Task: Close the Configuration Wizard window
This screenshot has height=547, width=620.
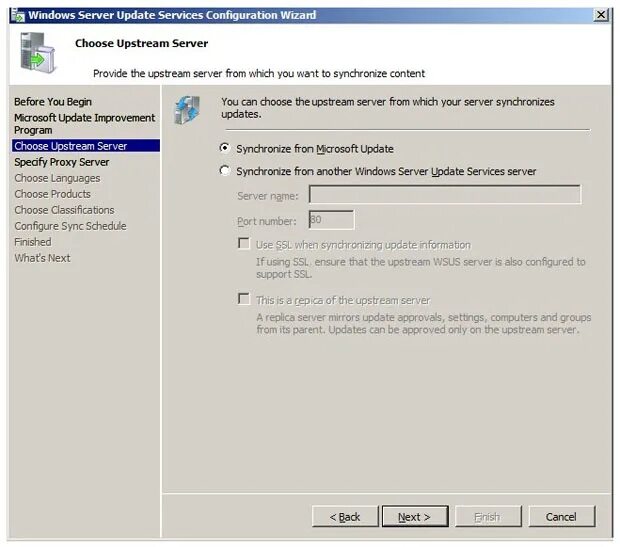Action: click(x=601, y=15)
